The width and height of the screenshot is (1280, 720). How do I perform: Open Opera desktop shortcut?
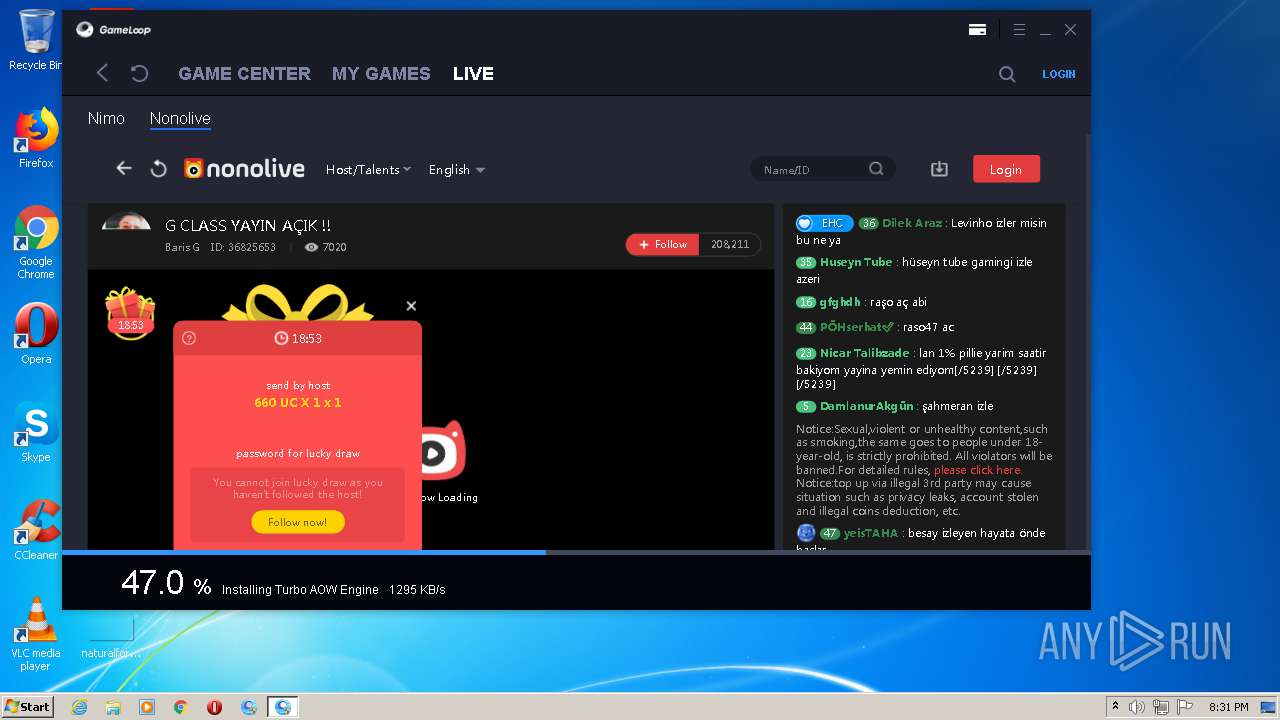coord(36,334)
